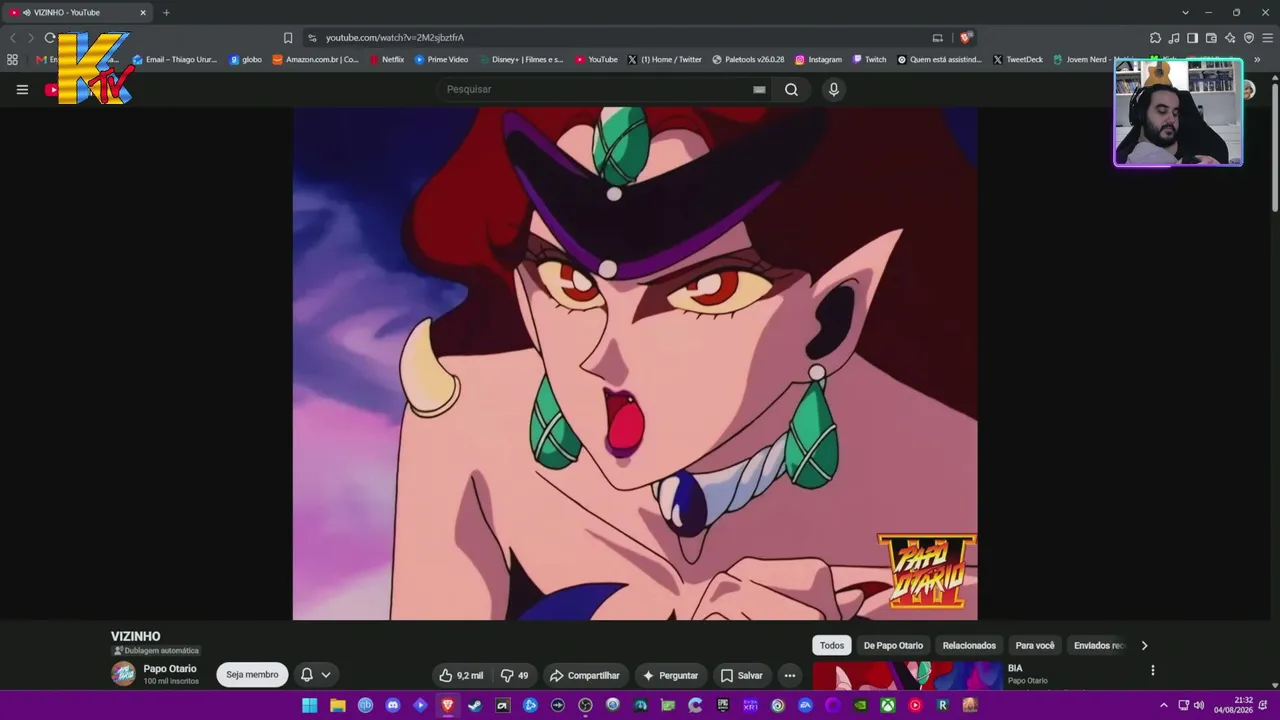Open the YouTube guide hamburger menu

pyautogui.click(x=22, y=89)
